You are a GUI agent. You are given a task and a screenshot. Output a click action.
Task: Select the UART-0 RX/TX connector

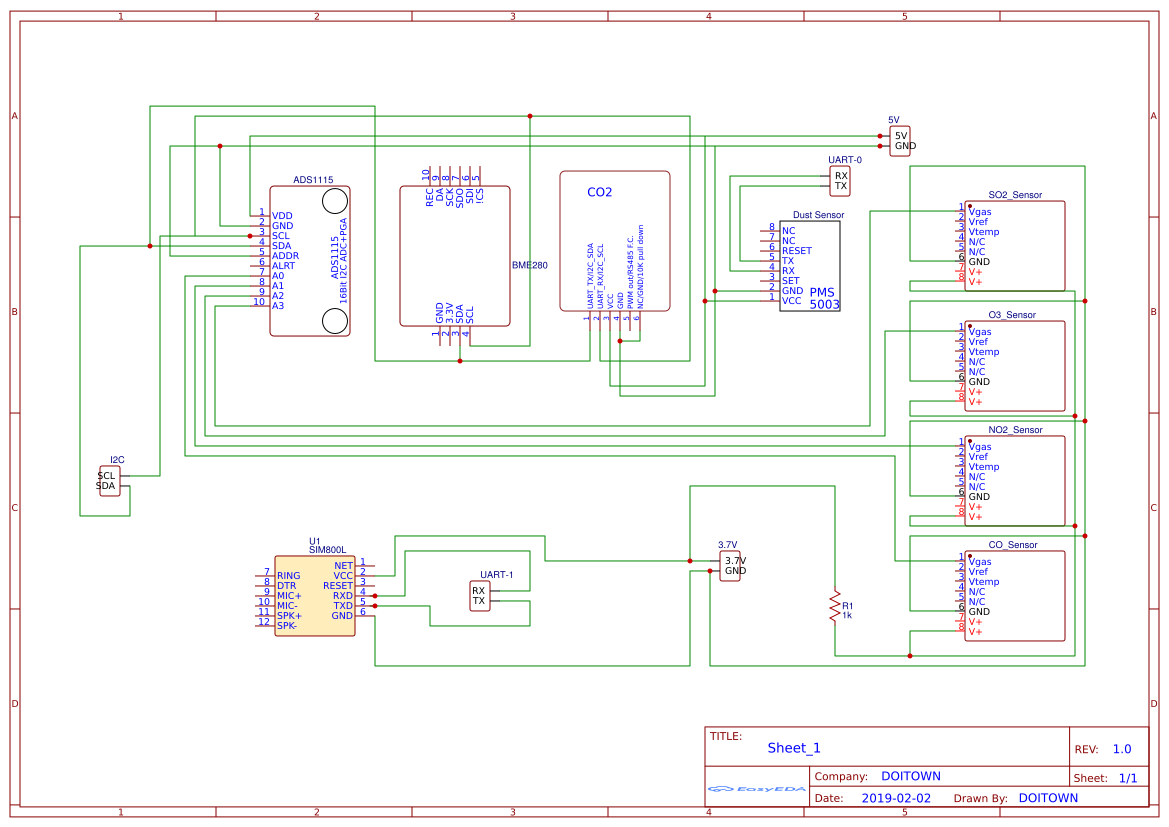coord(840,181)
